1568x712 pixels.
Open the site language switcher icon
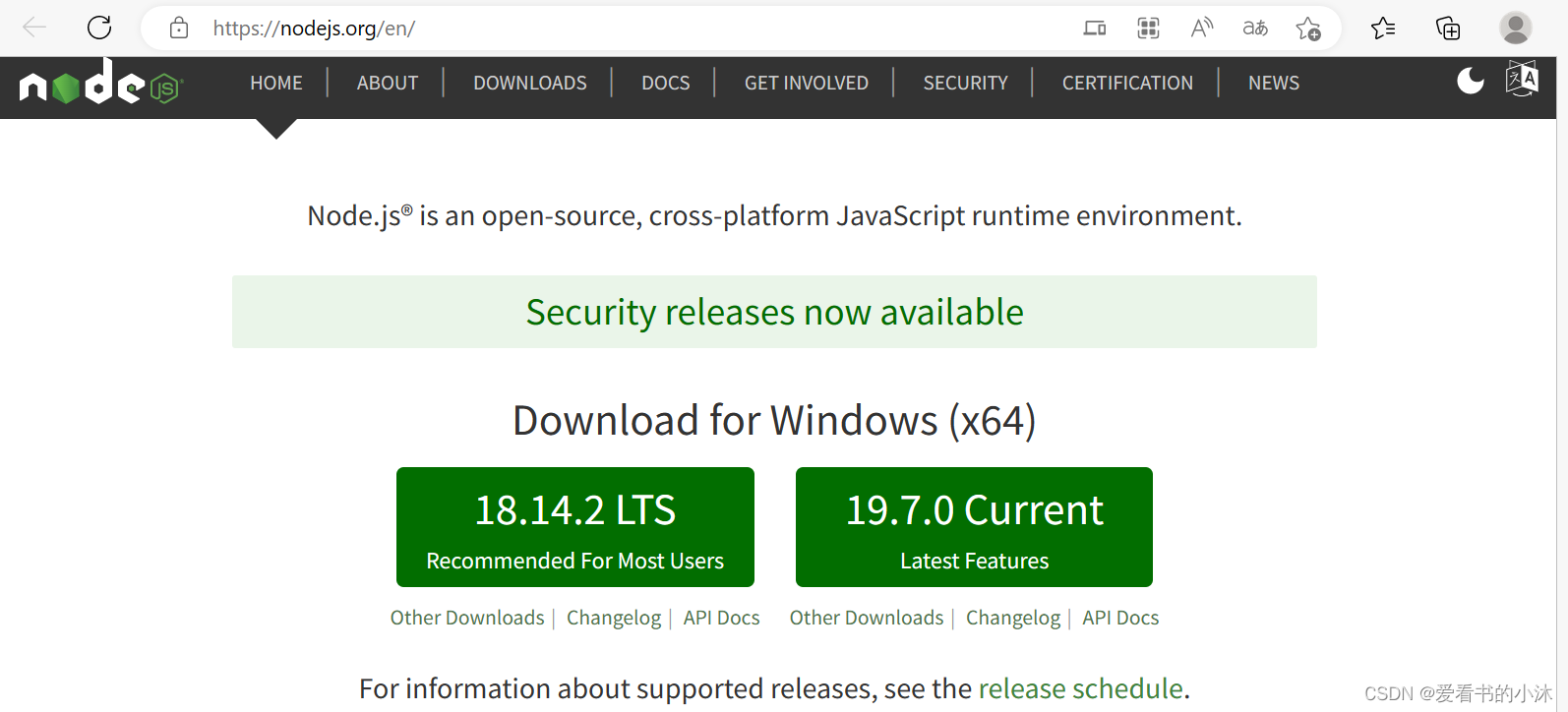pyautogui.click(x=1522, y=79)
